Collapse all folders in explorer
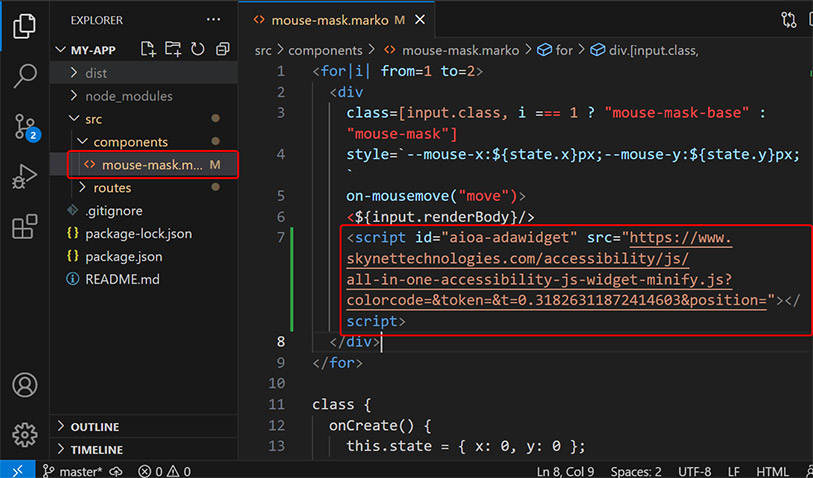The image size is (813, 478). tap(222, 49)
